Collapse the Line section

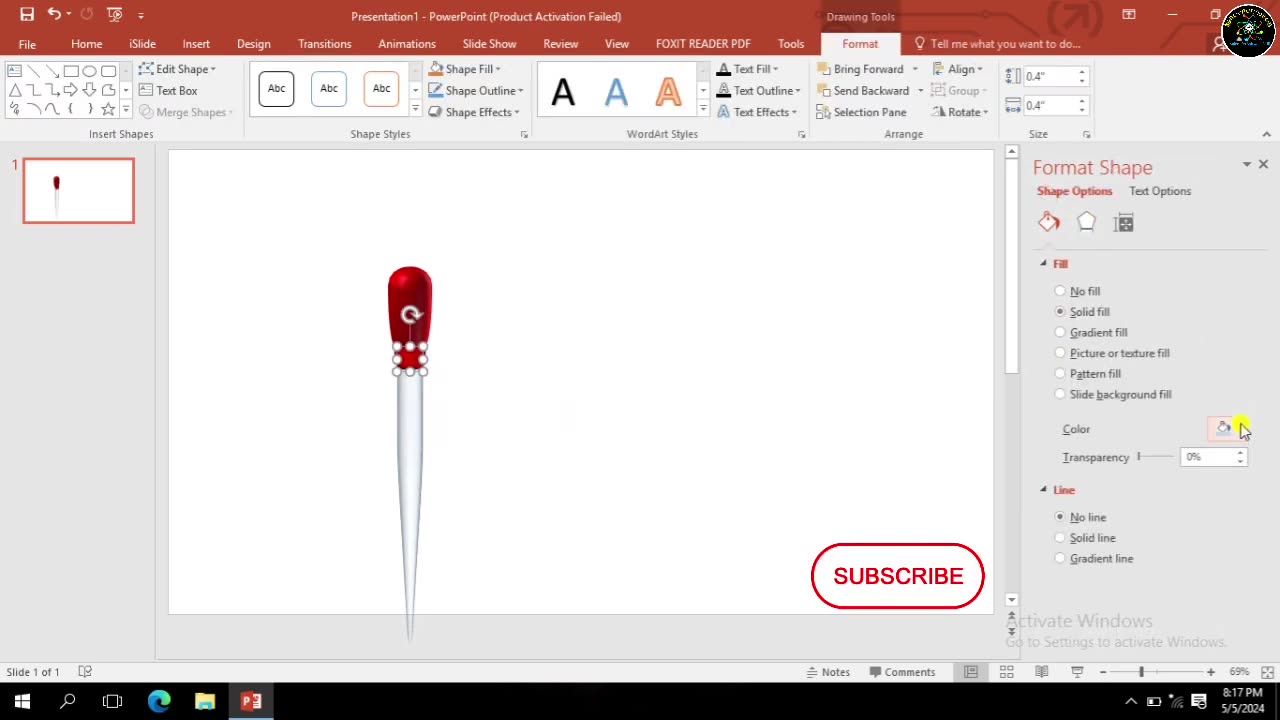tap(1043, 490)
